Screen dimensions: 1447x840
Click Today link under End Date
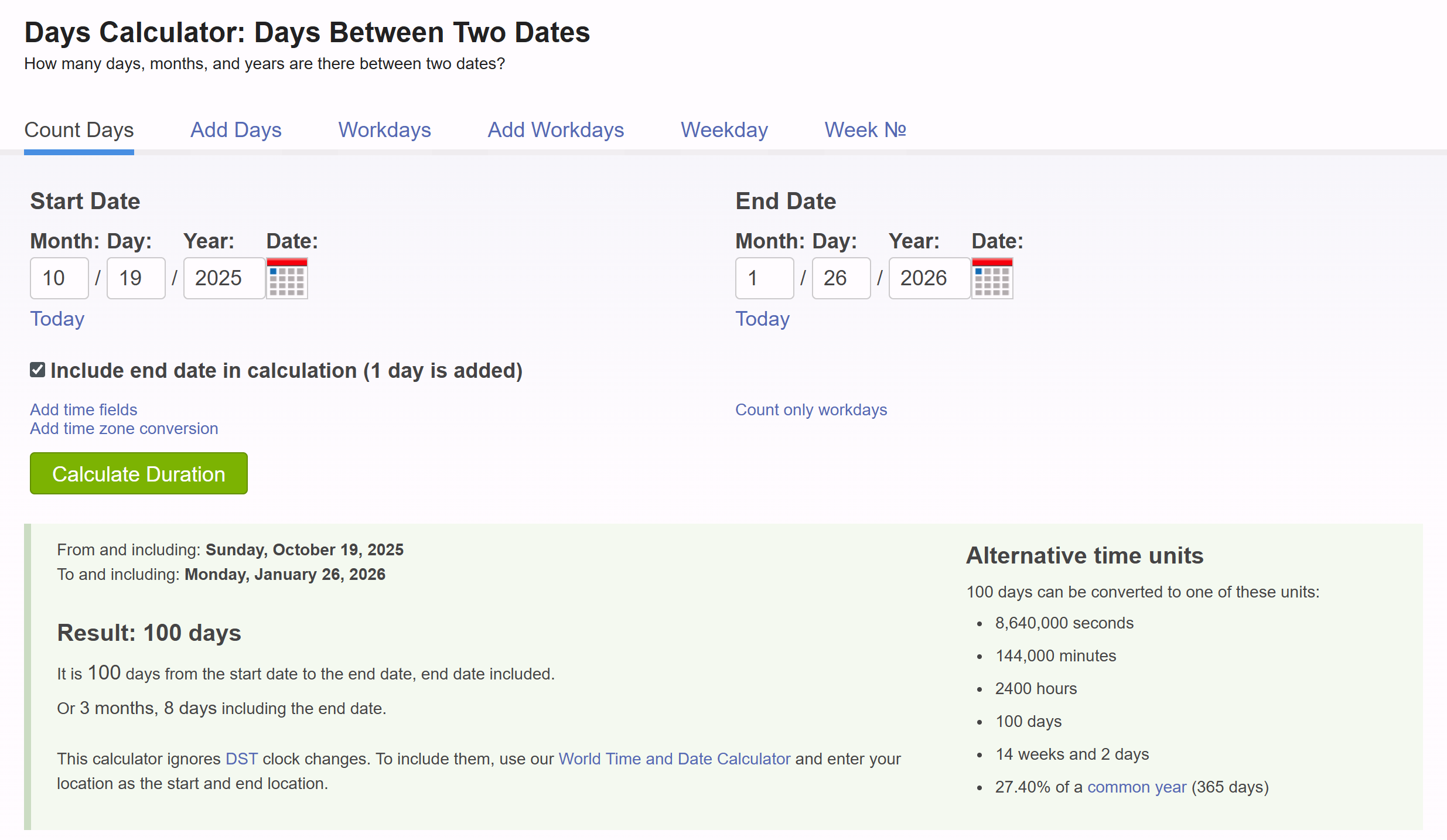(762, 319)
